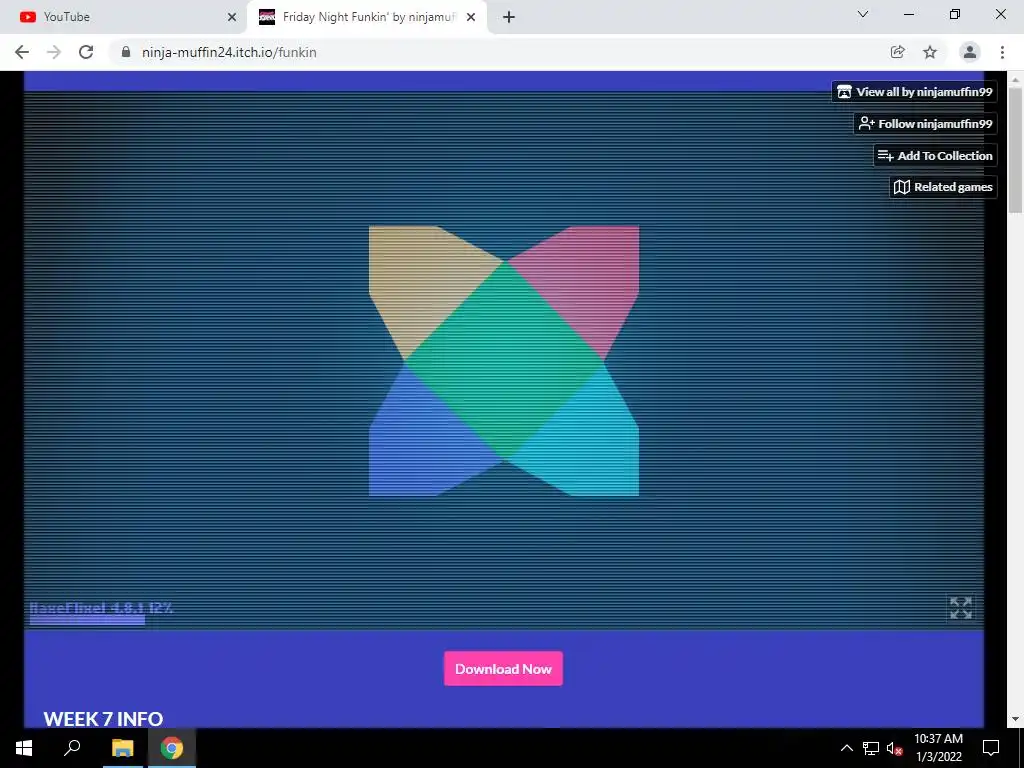Close the YouTube tab
This screenshot has width=1024, height=768.
coord(232,18)
